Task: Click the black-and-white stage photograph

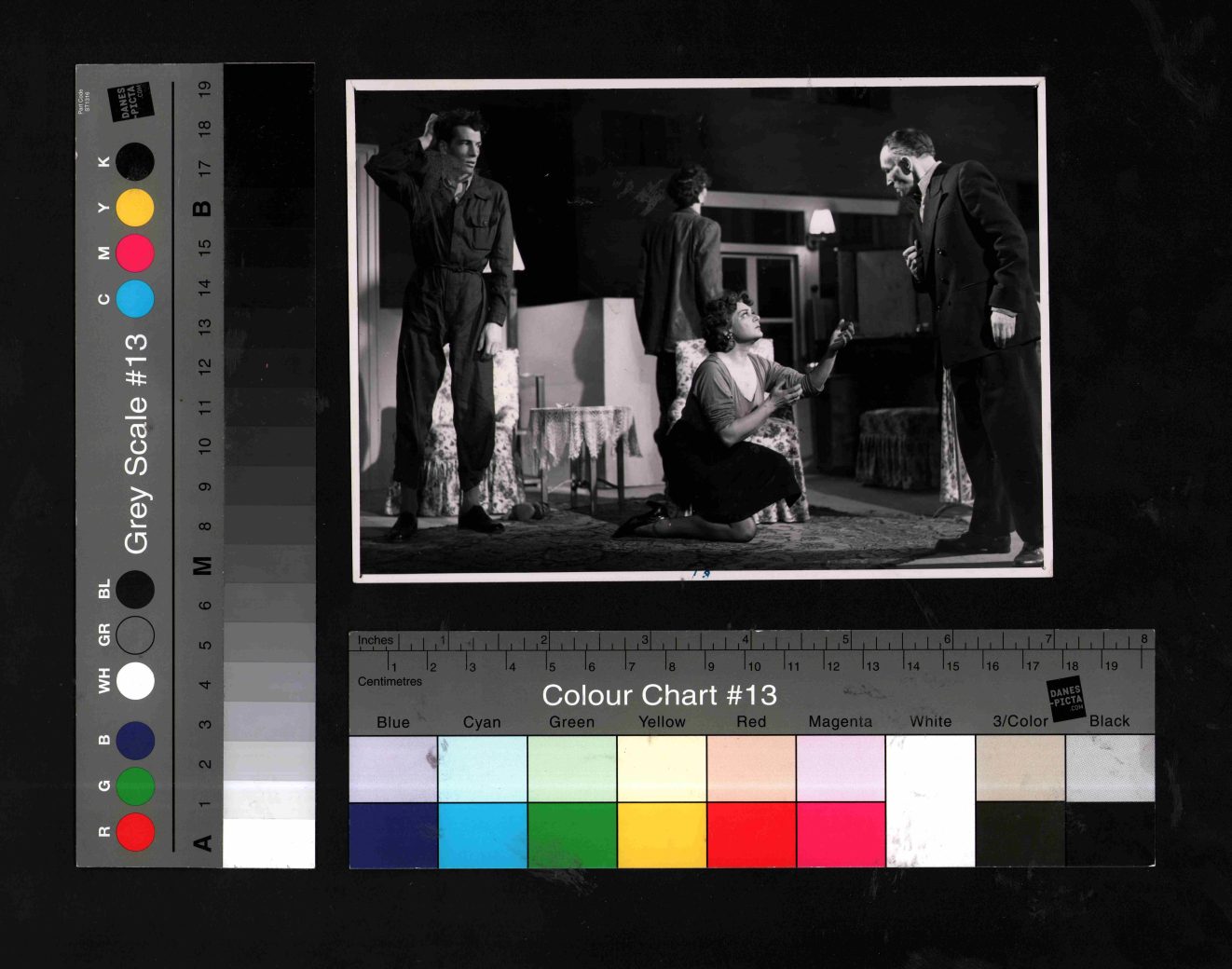Action: tap(699, 330)
